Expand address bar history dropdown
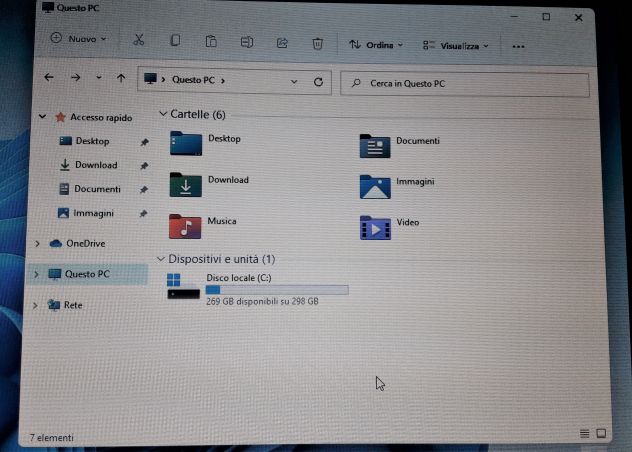 (294, 81)
